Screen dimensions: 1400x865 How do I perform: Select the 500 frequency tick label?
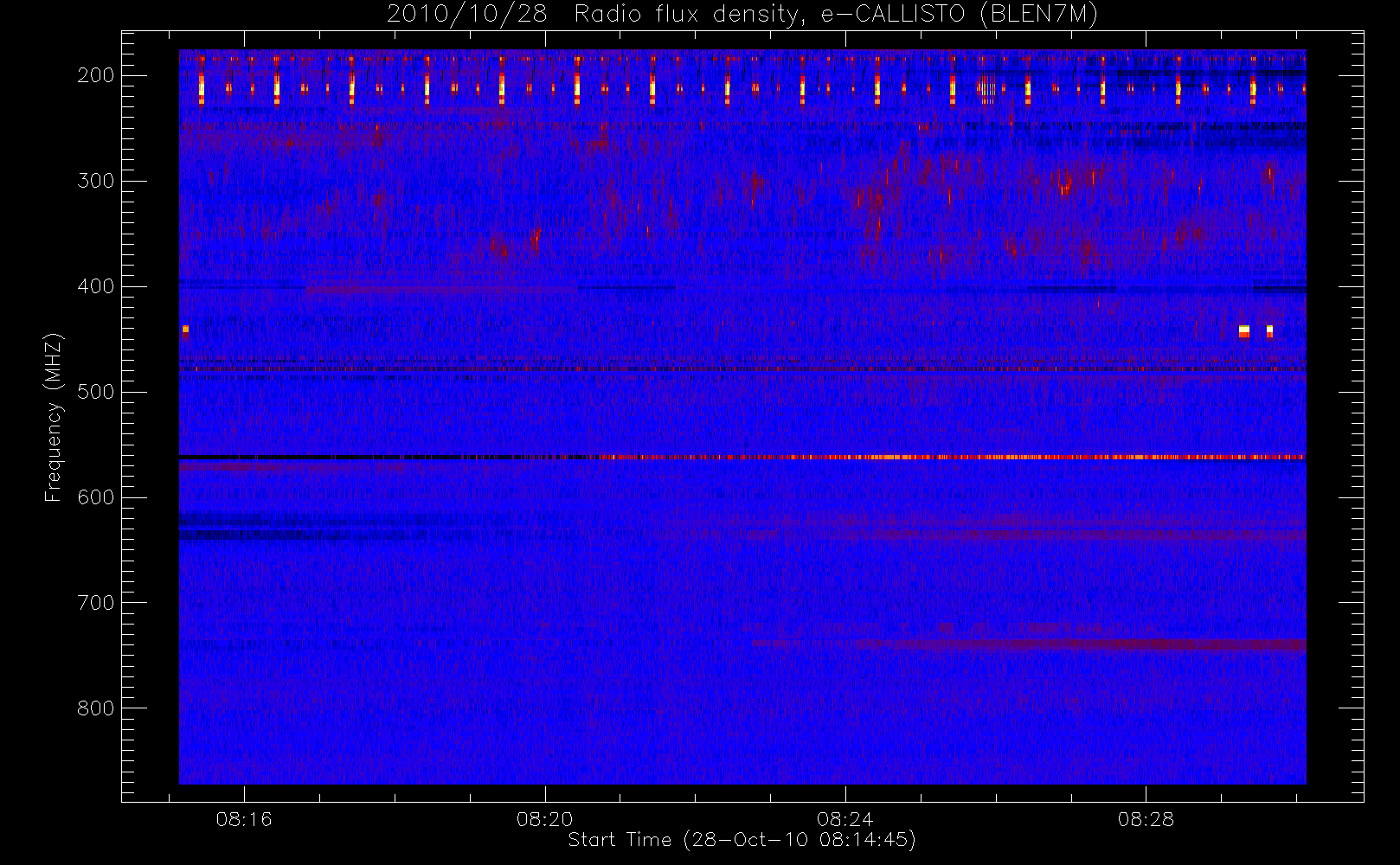coord(96,392)
